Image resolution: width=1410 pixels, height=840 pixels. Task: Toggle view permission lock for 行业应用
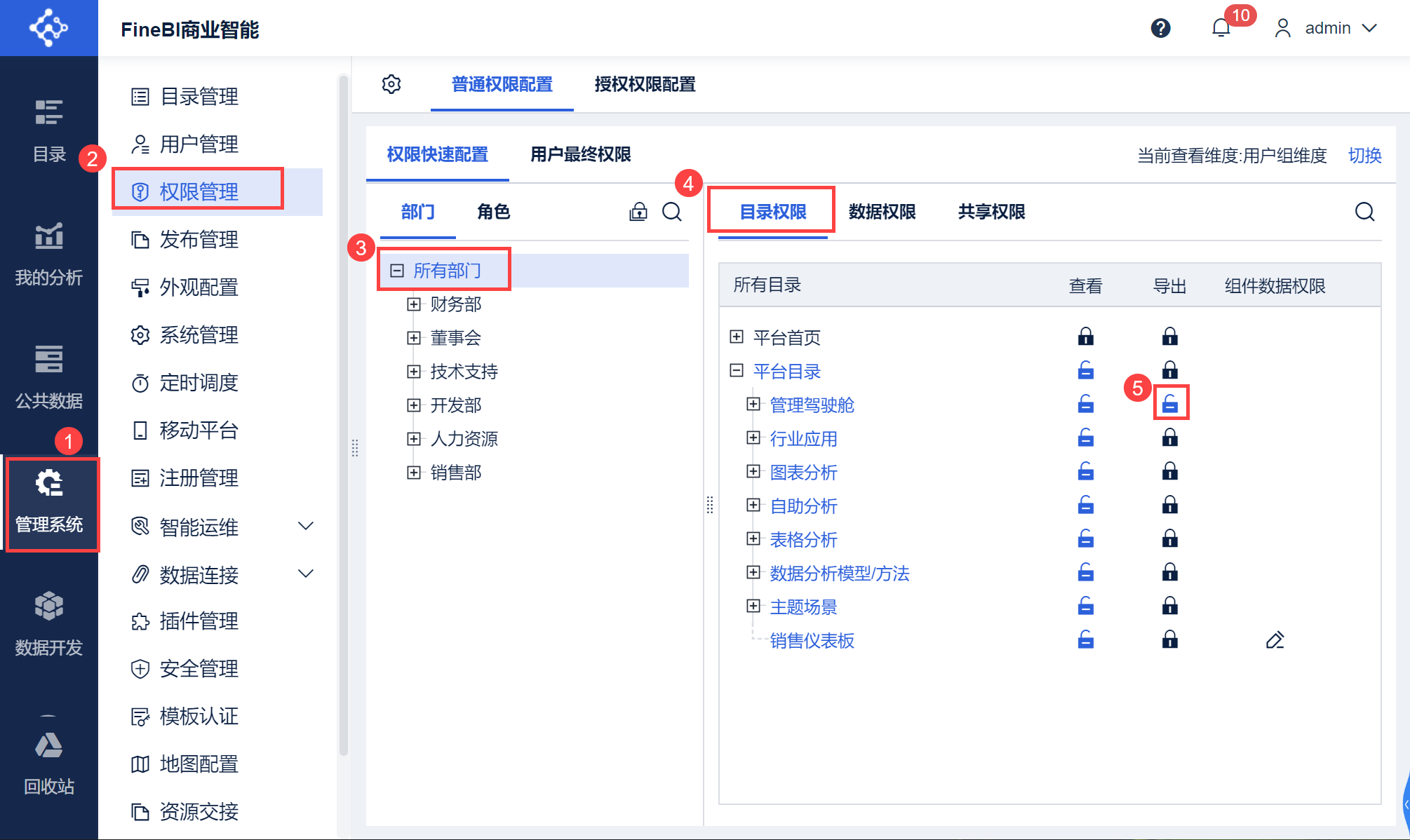click(1085, 438)
